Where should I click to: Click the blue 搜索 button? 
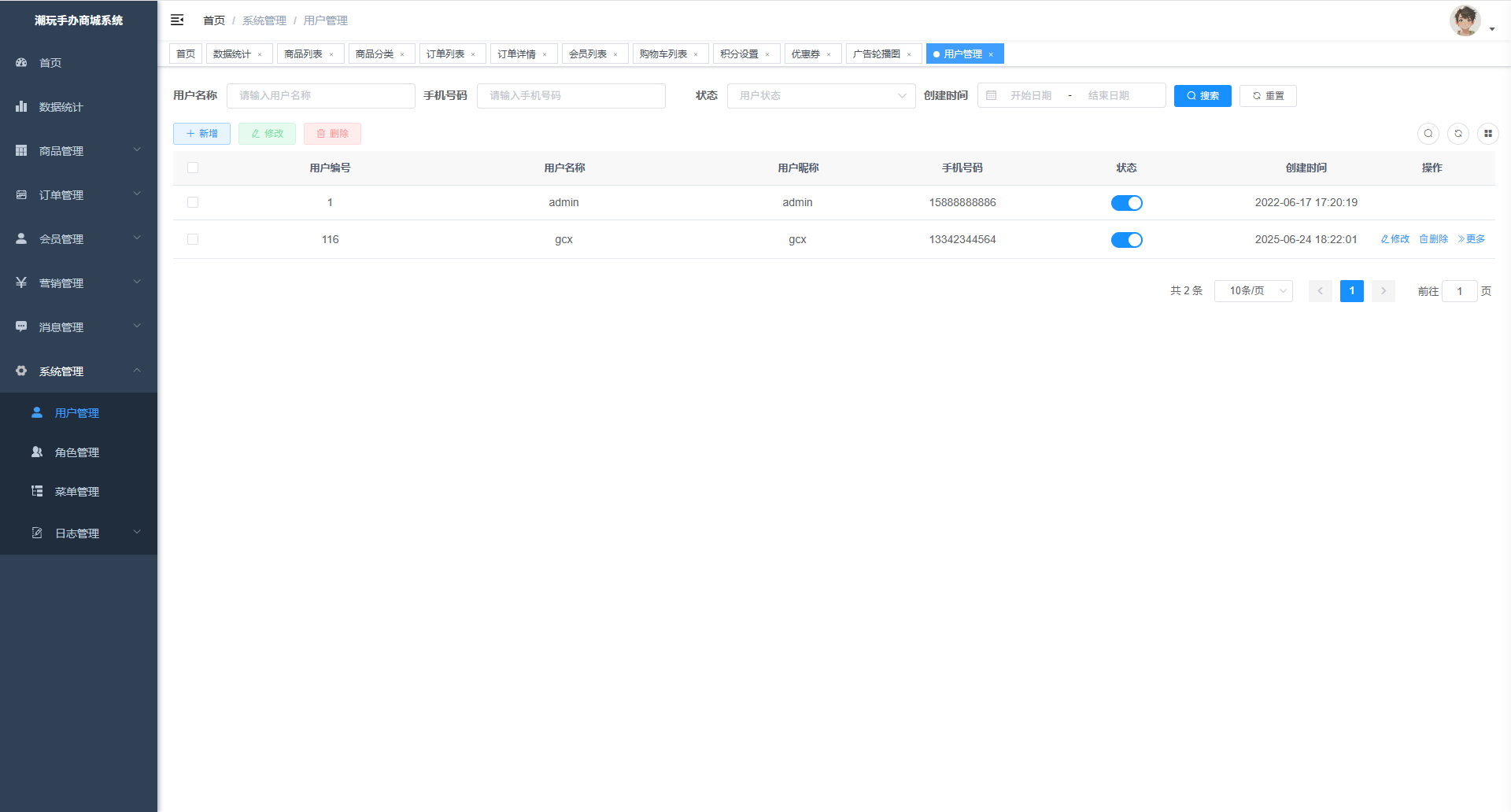pyautogui.click(x=1202, y=95)
